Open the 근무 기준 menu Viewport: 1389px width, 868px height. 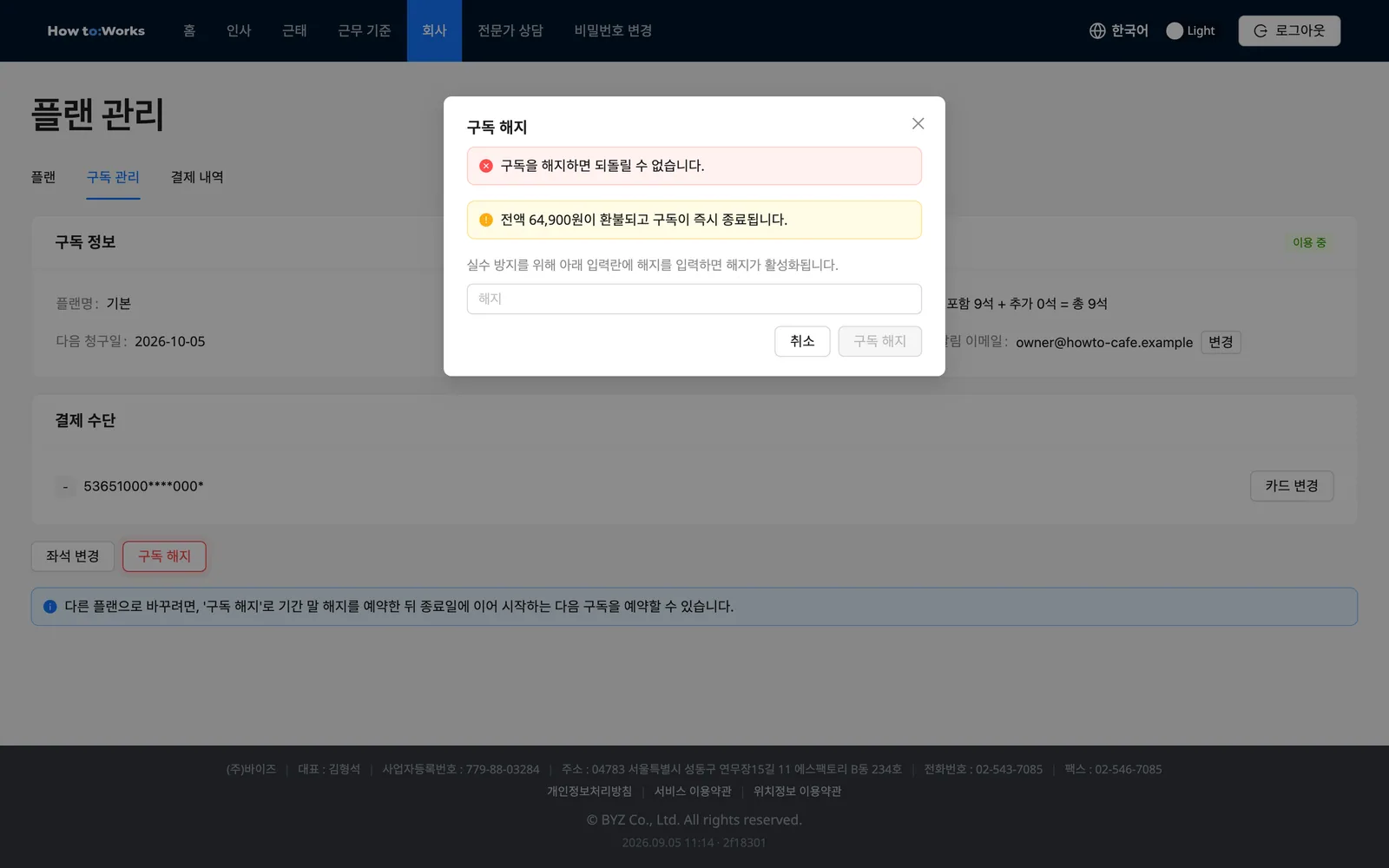pos(365,30)
